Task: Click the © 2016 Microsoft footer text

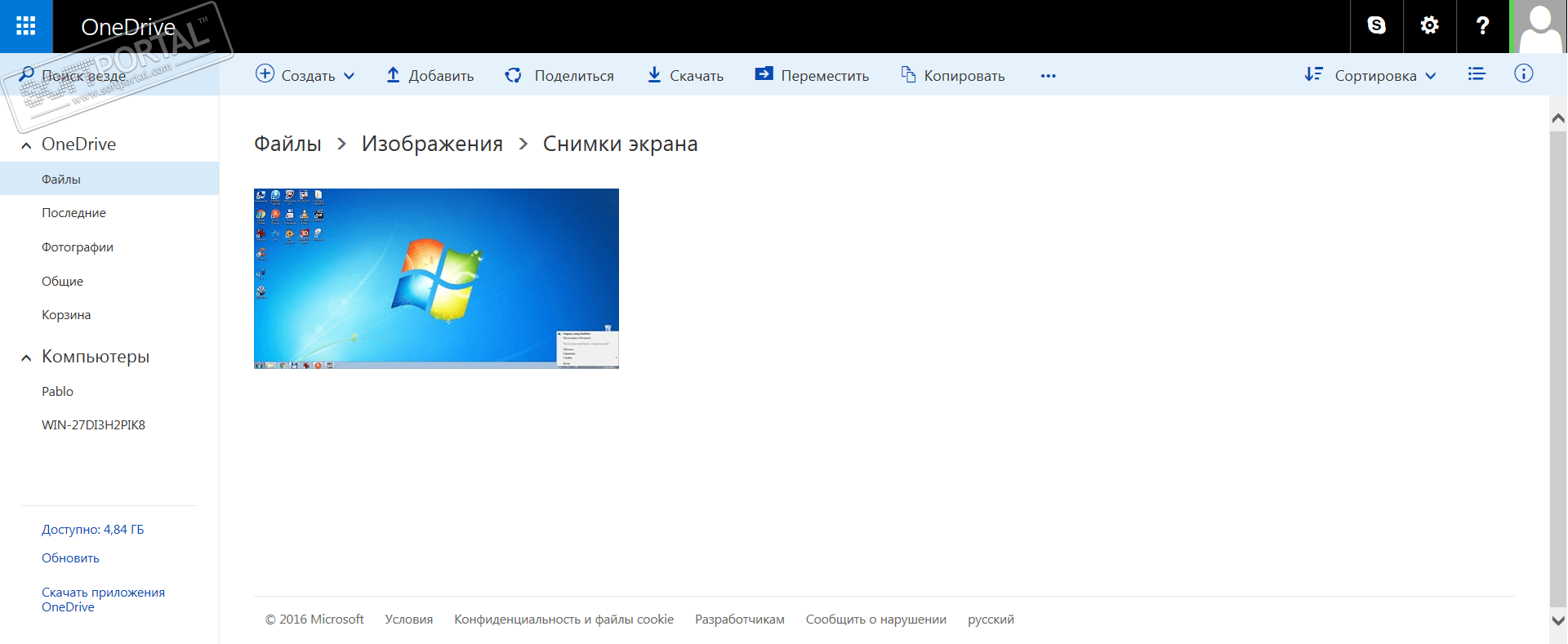Action: pos(314,620)
